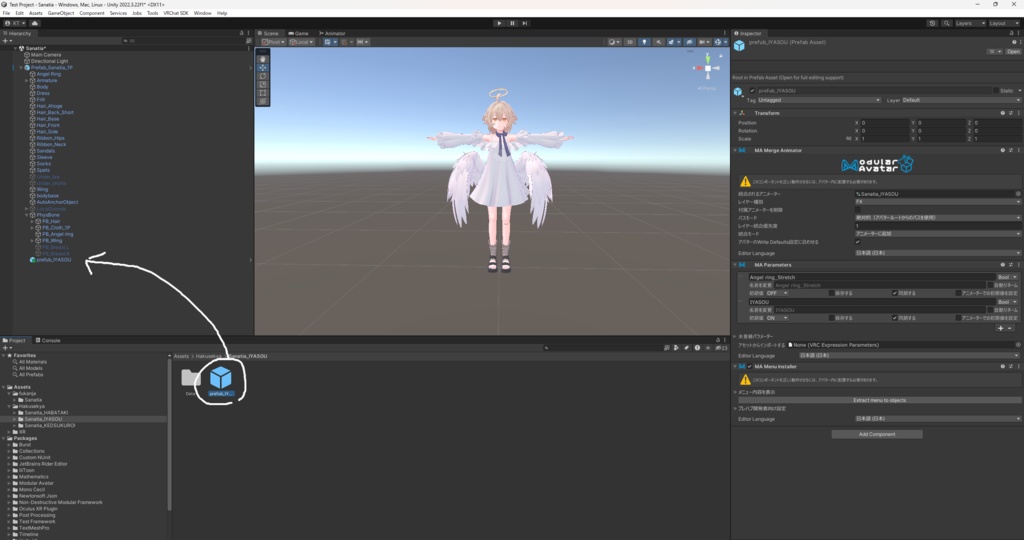Open the Local handle rotation dropdown
Screen dimensions: 1024x540
301,42
